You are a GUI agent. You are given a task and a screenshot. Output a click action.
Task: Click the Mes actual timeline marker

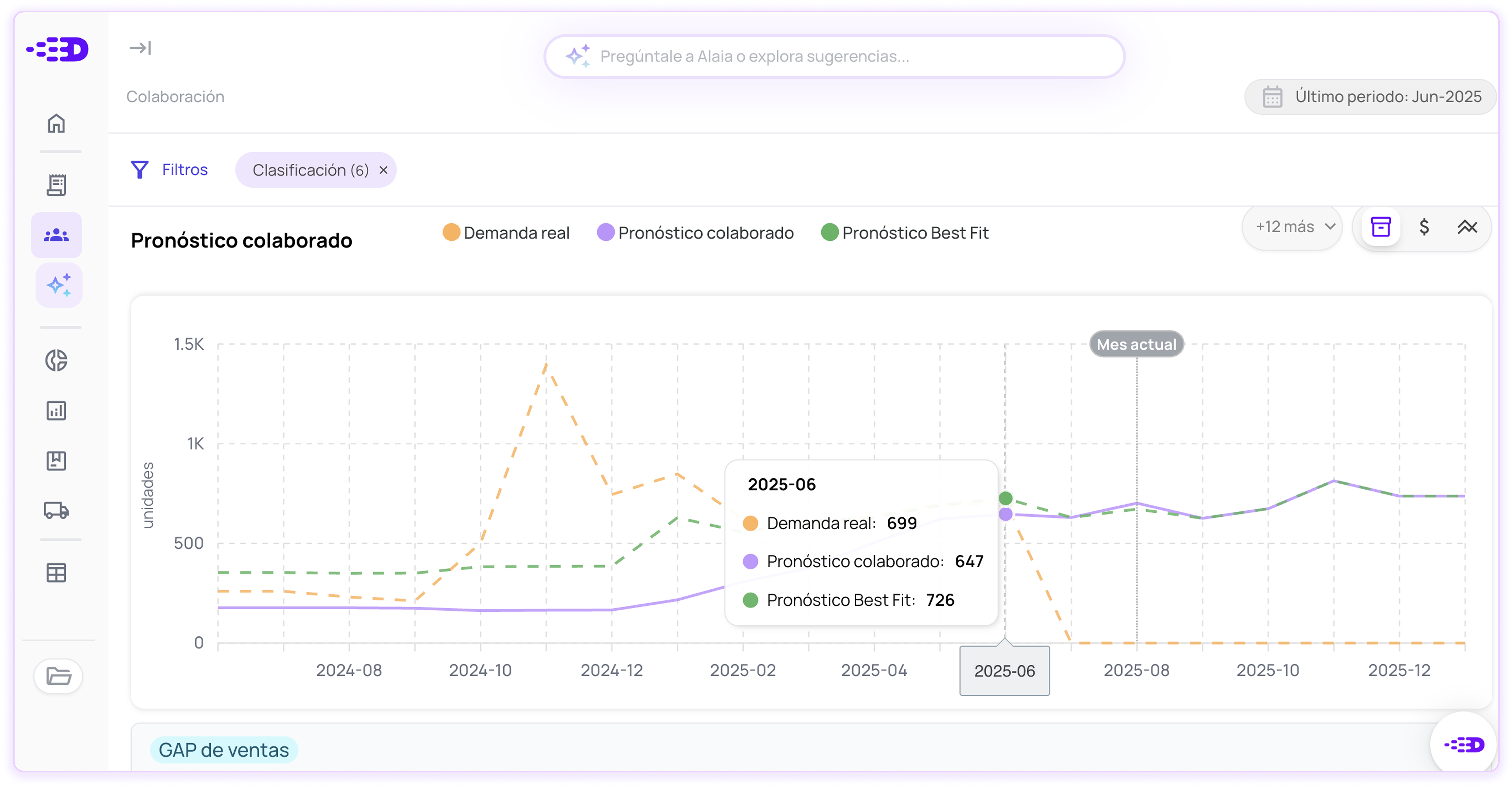point(1136,344)
